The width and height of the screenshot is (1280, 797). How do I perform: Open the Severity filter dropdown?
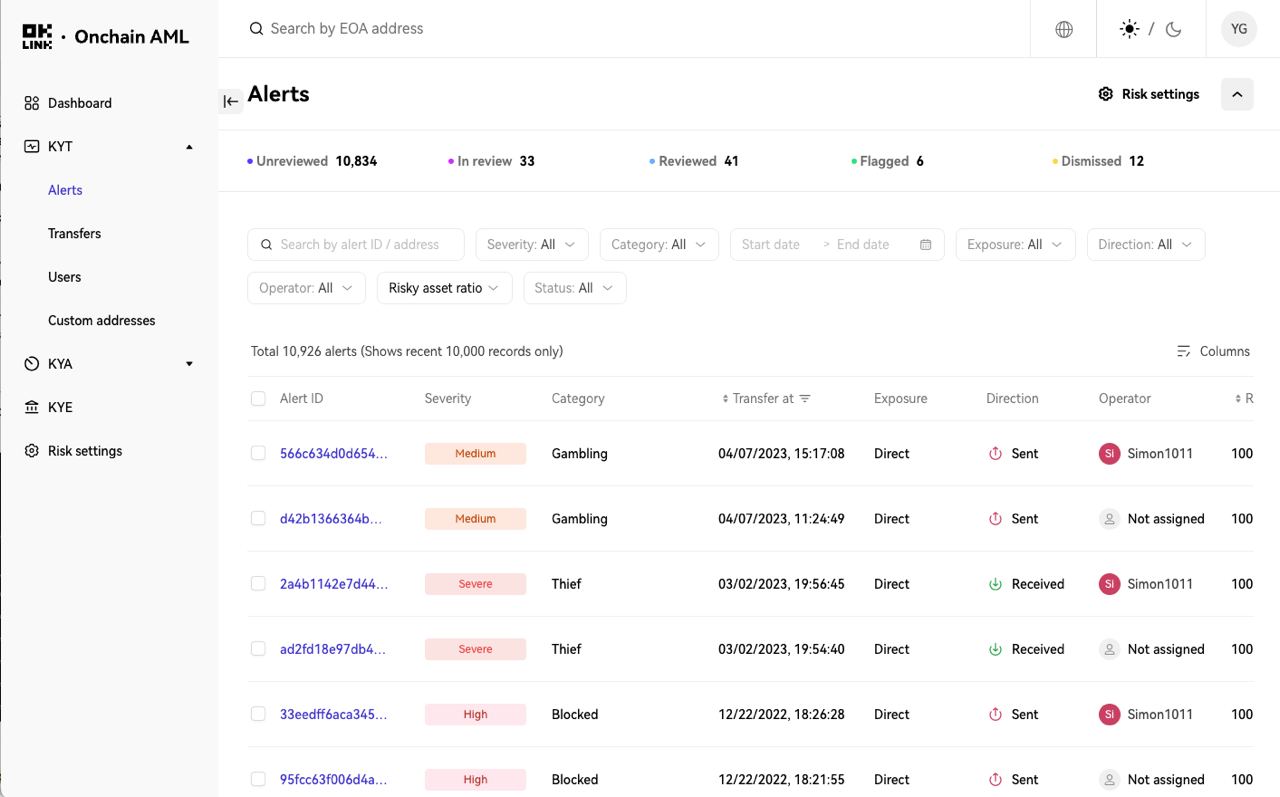coord(531,245)
